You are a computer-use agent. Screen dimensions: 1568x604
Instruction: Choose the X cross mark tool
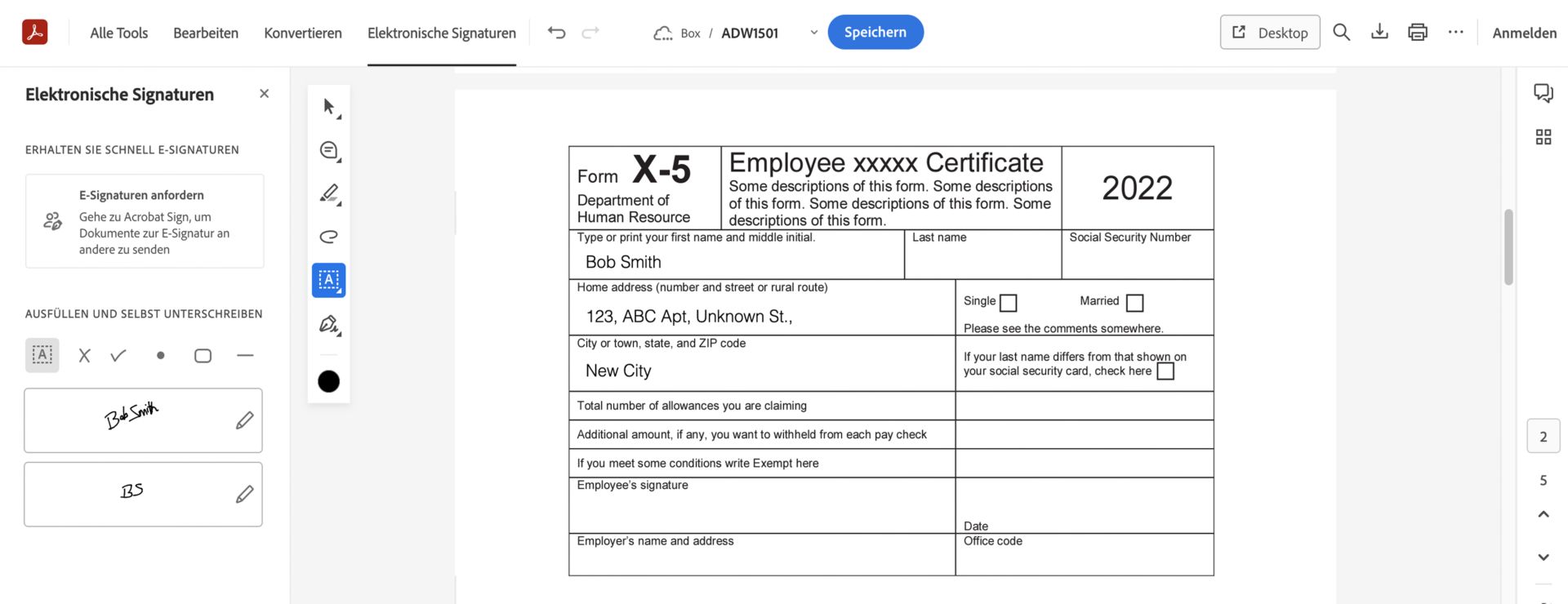pos(84,355)
